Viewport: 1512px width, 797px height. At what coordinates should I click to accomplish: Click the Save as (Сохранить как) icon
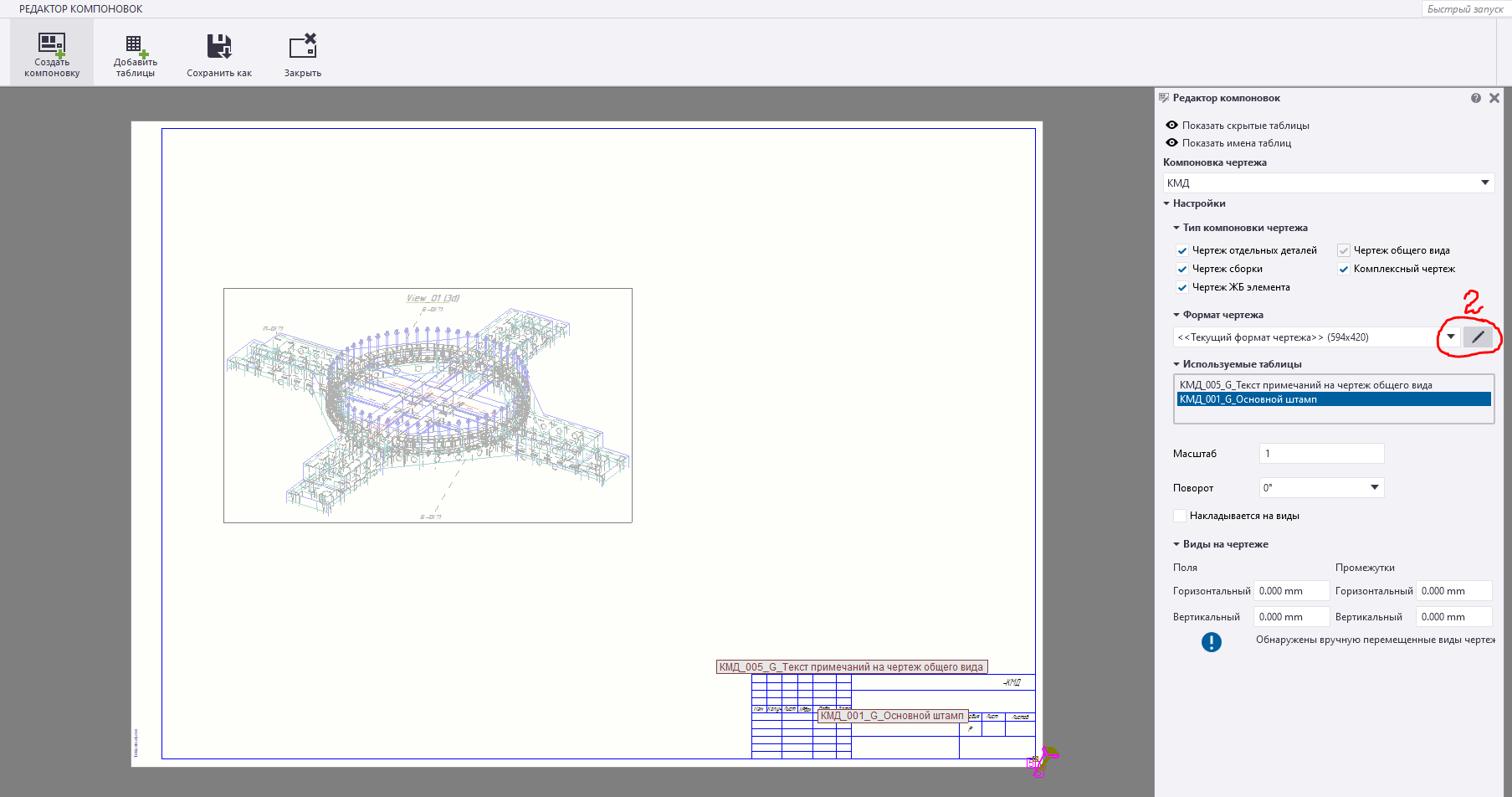tap(219, 47)
